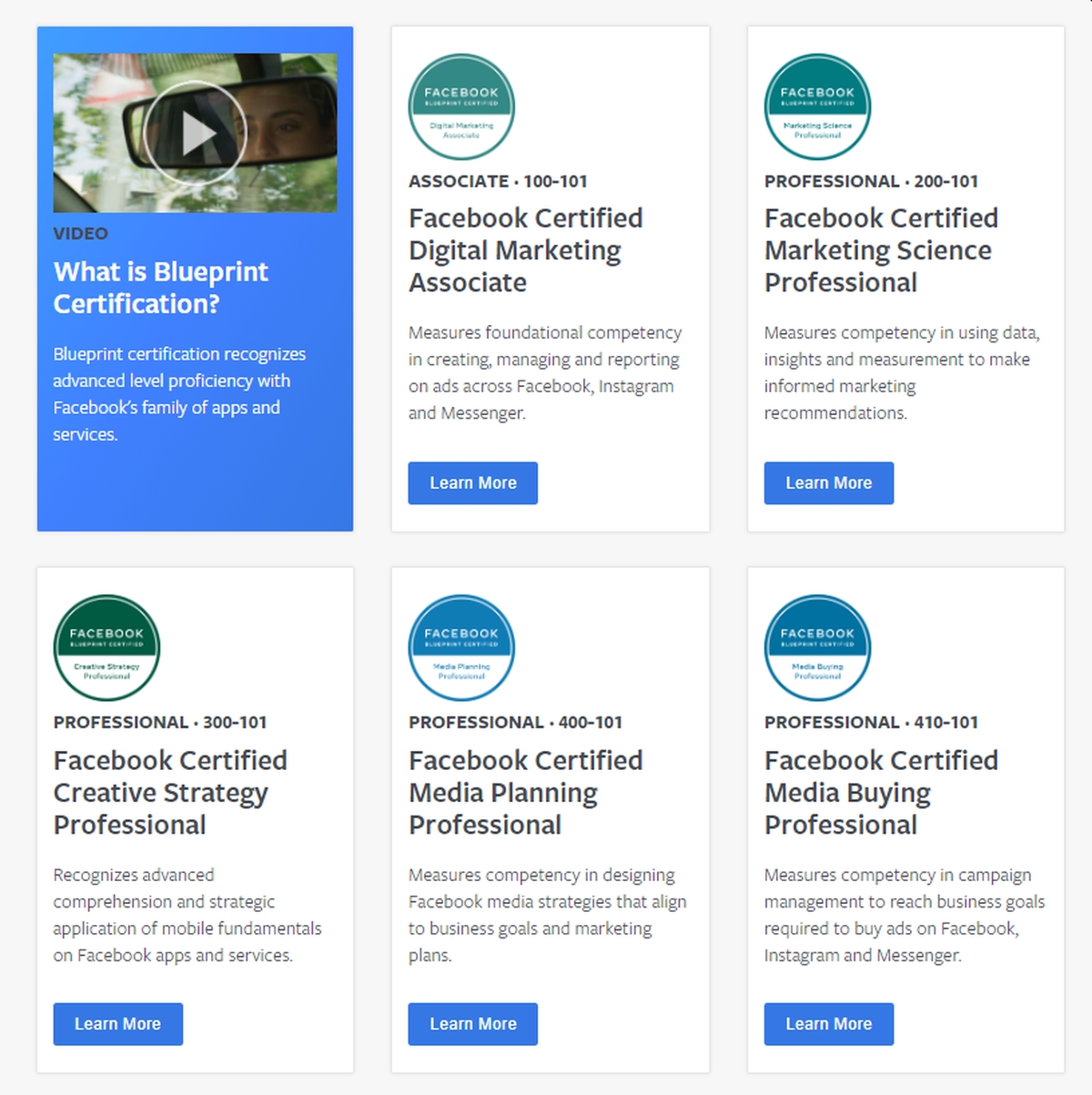Open Learn More for Digital Marketing Associate

pos(473,483)
